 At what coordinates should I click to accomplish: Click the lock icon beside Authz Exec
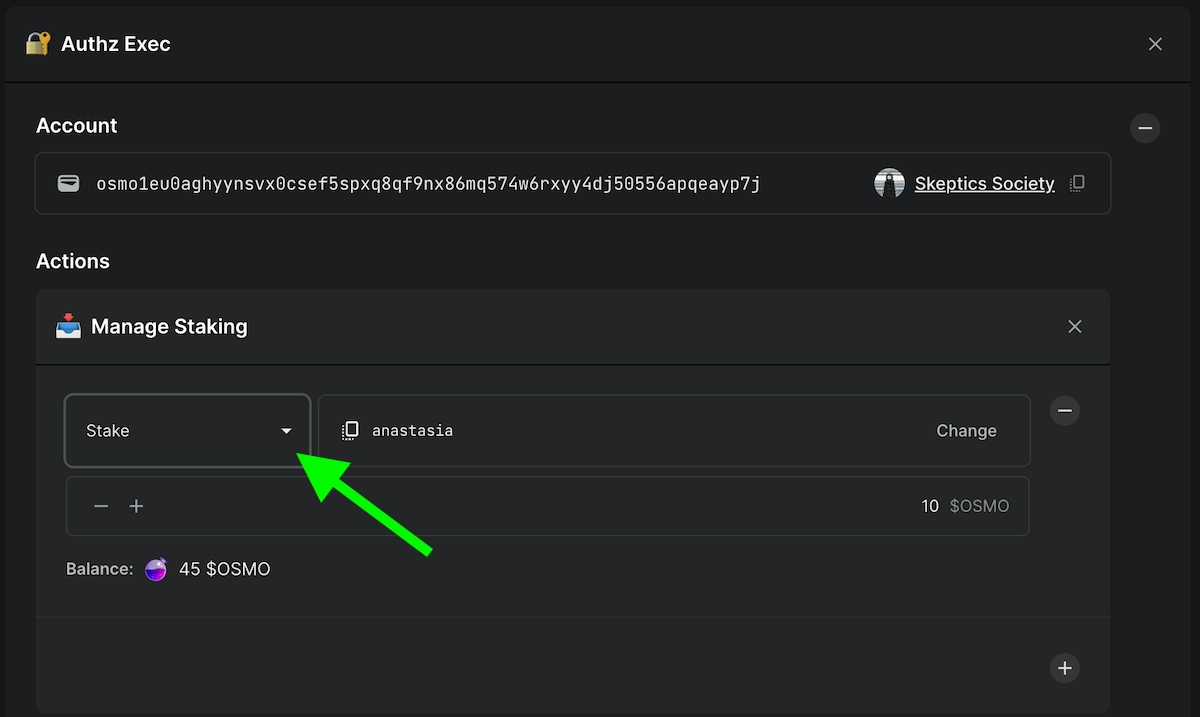(38, 44)
